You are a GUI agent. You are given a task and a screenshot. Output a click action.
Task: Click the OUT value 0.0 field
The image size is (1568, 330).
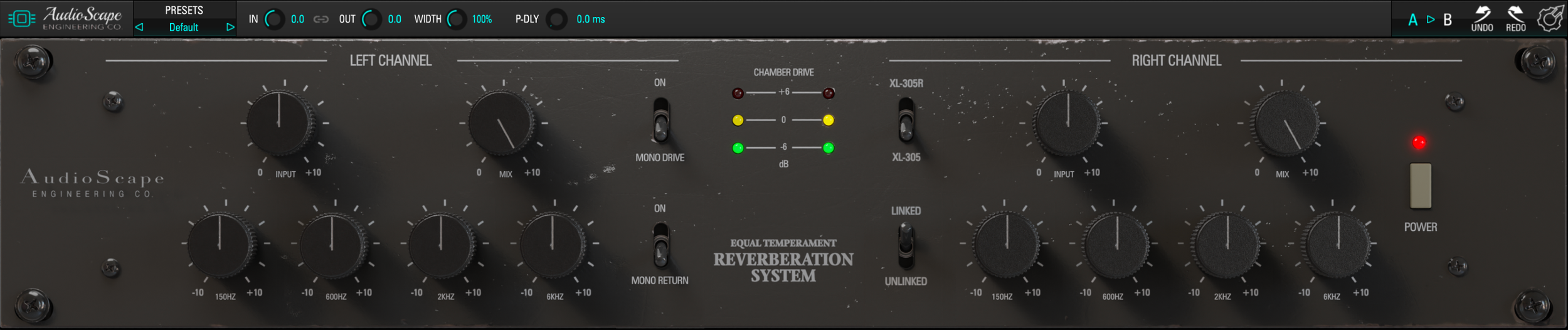395,19
